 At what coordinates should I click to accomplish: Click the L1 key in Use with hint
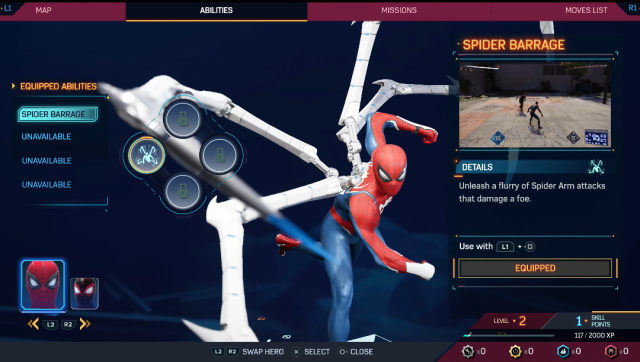505,247
